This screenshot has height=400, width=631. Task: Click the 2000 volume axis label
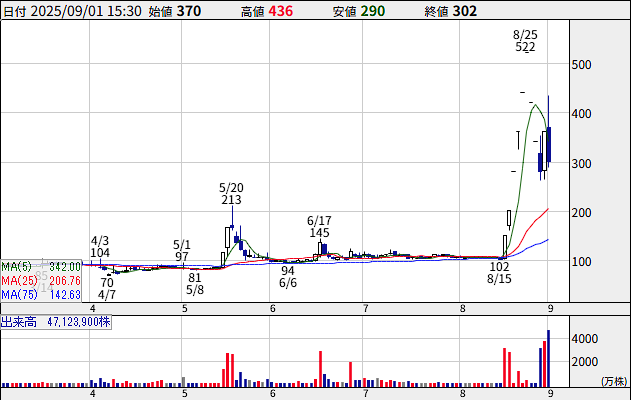click(585, 362)
